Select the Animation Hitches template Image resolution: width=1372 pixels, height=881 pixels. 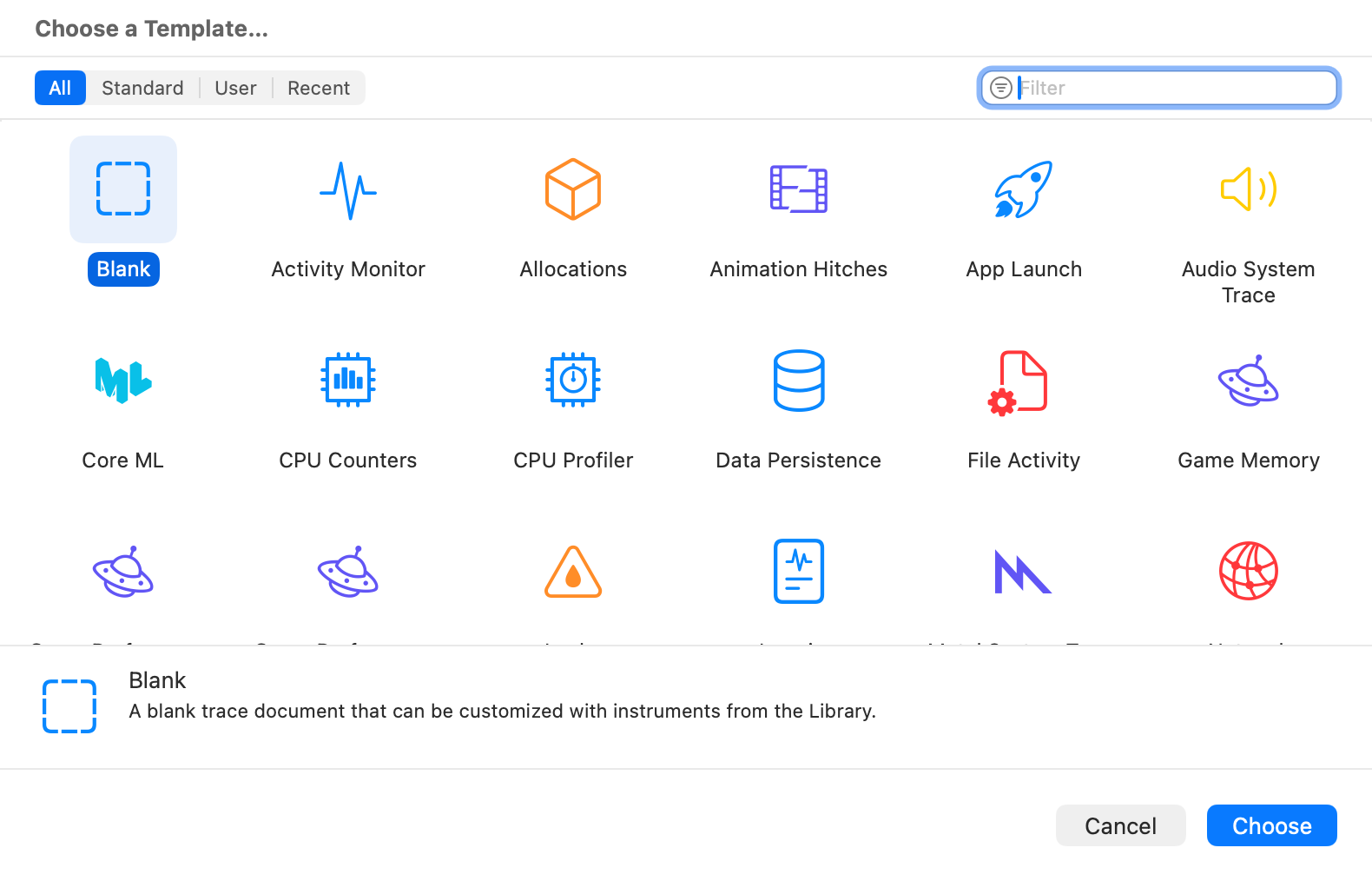point(798,189)
